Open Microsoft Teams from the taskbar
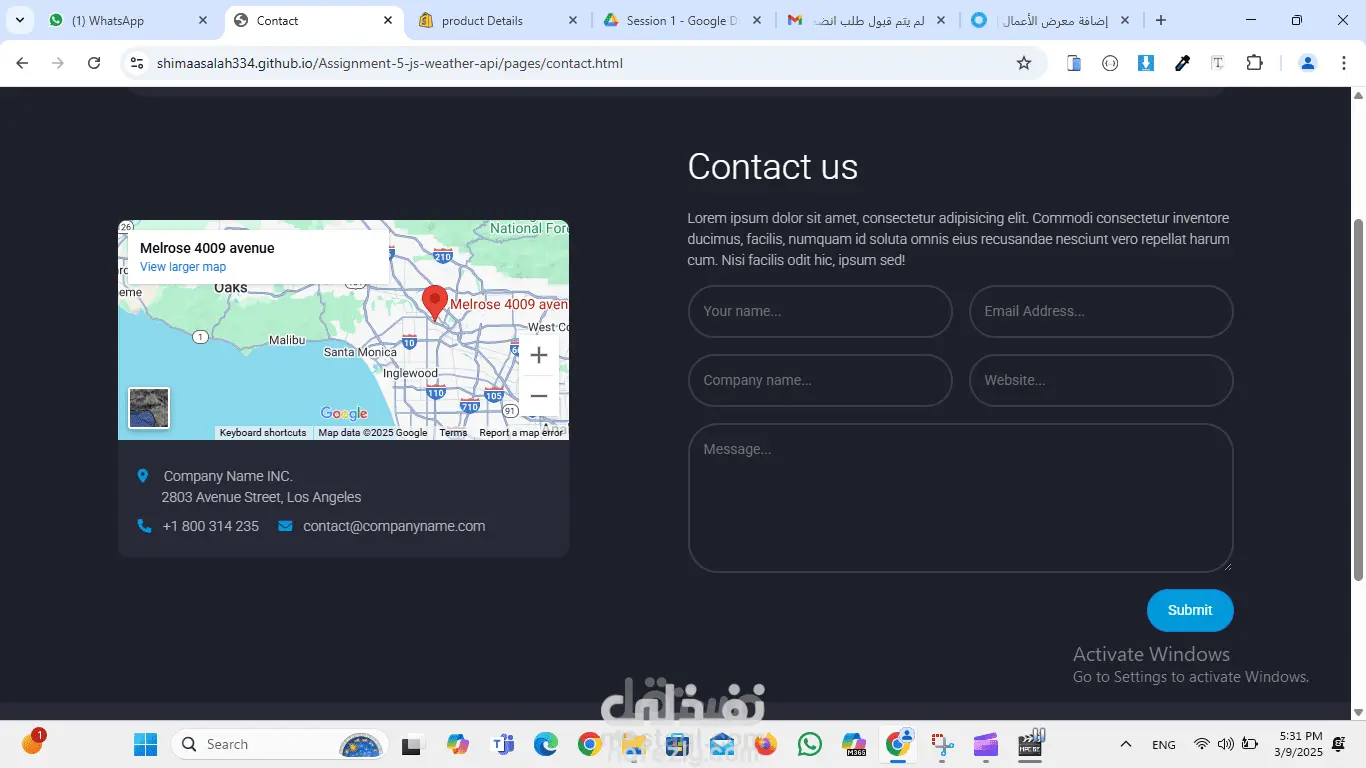 pyautogui.click(x=502, y=744)
